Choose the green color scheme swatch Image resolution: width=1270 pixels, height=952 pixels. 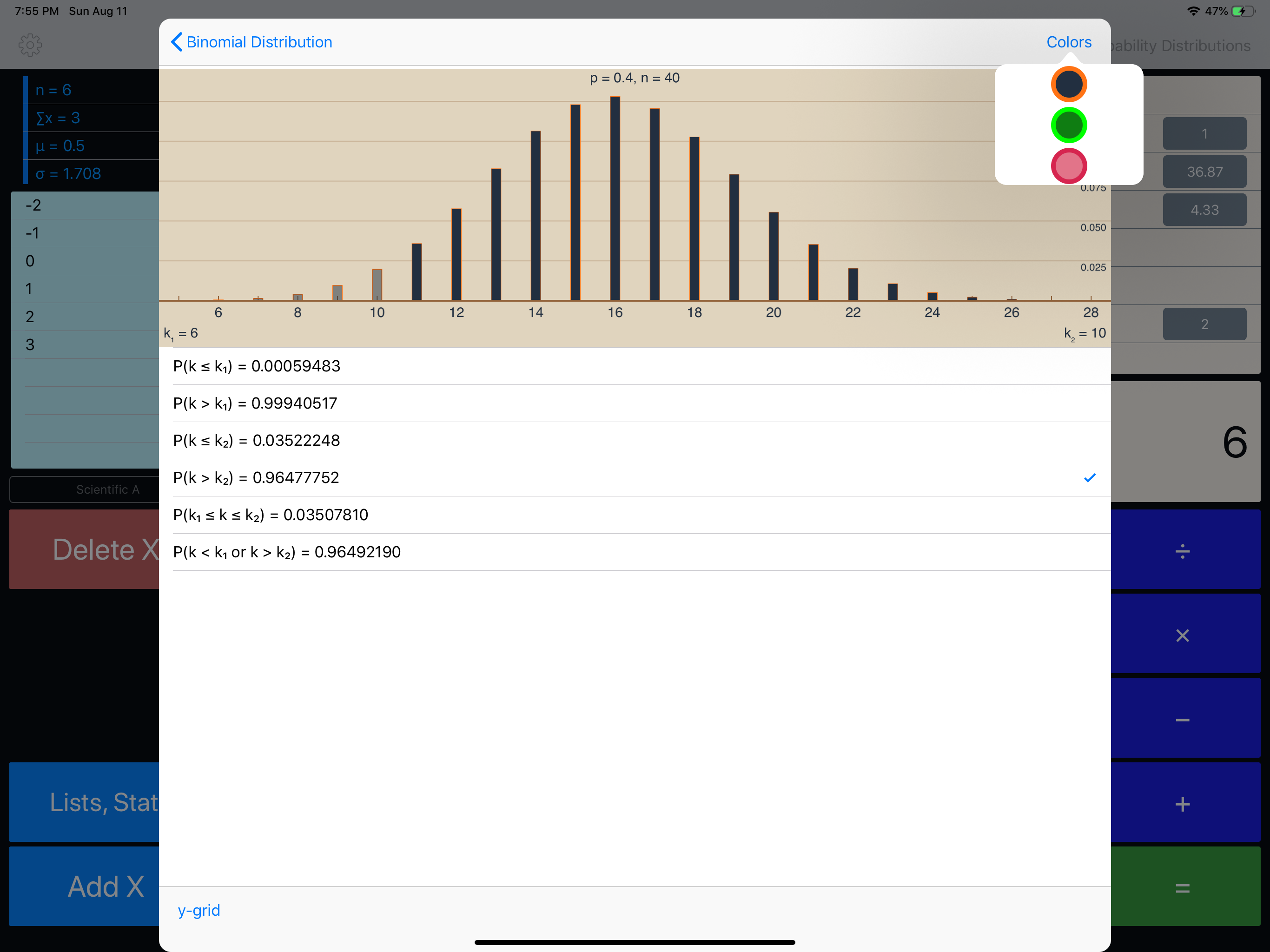click(1068, 125)
